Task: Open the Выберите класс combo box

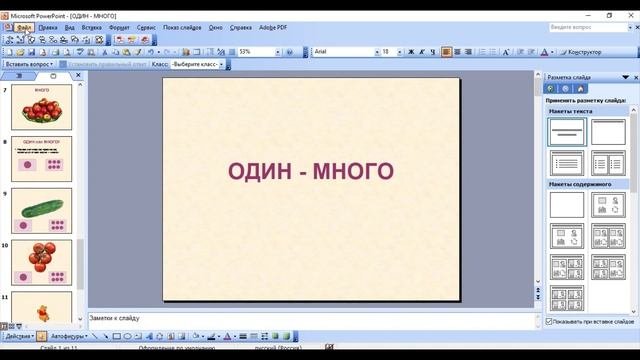Action: pos(198,64)
